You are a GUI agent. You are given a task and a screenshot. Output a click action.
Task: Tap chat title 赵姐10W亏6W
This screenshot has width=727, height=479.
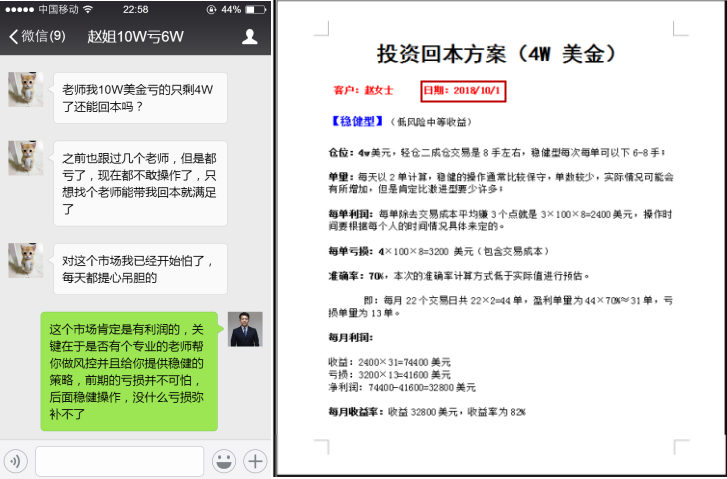pyautogui.click(x=135, y=36)
